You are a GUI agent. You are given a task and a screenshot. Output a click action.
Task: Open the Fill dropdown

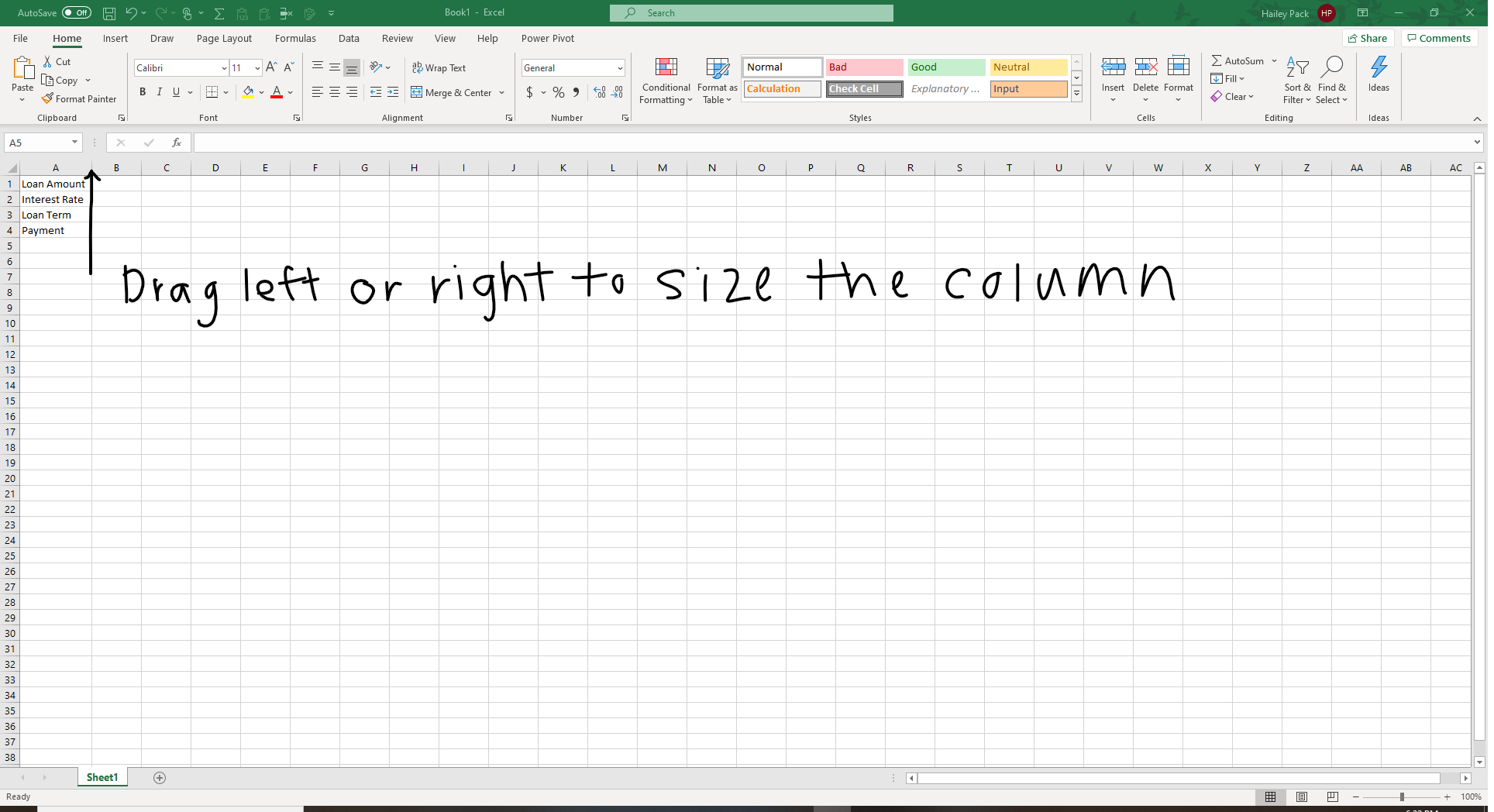click(1228, 79)
